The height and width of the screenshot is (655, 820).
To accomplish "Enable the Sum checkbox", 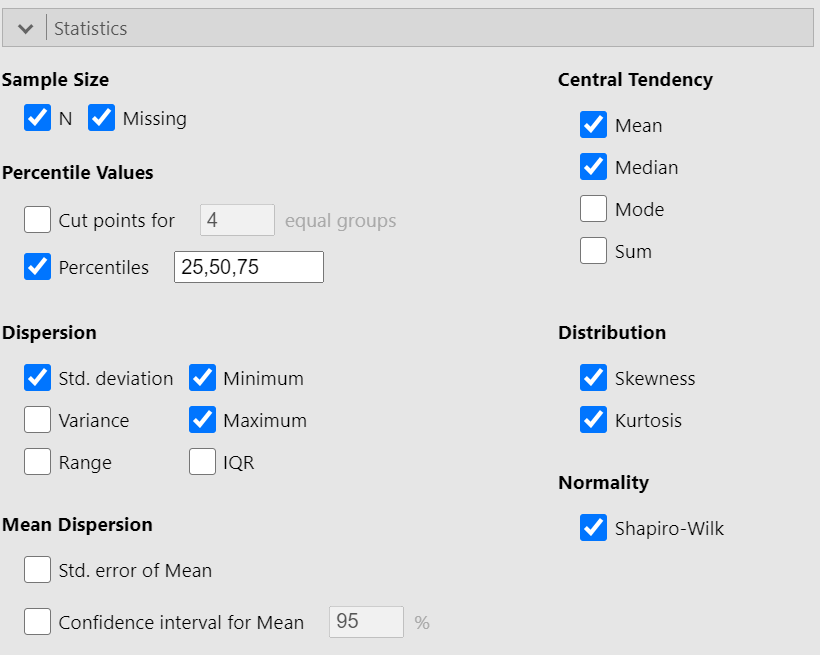I will (x=594, y=251).
